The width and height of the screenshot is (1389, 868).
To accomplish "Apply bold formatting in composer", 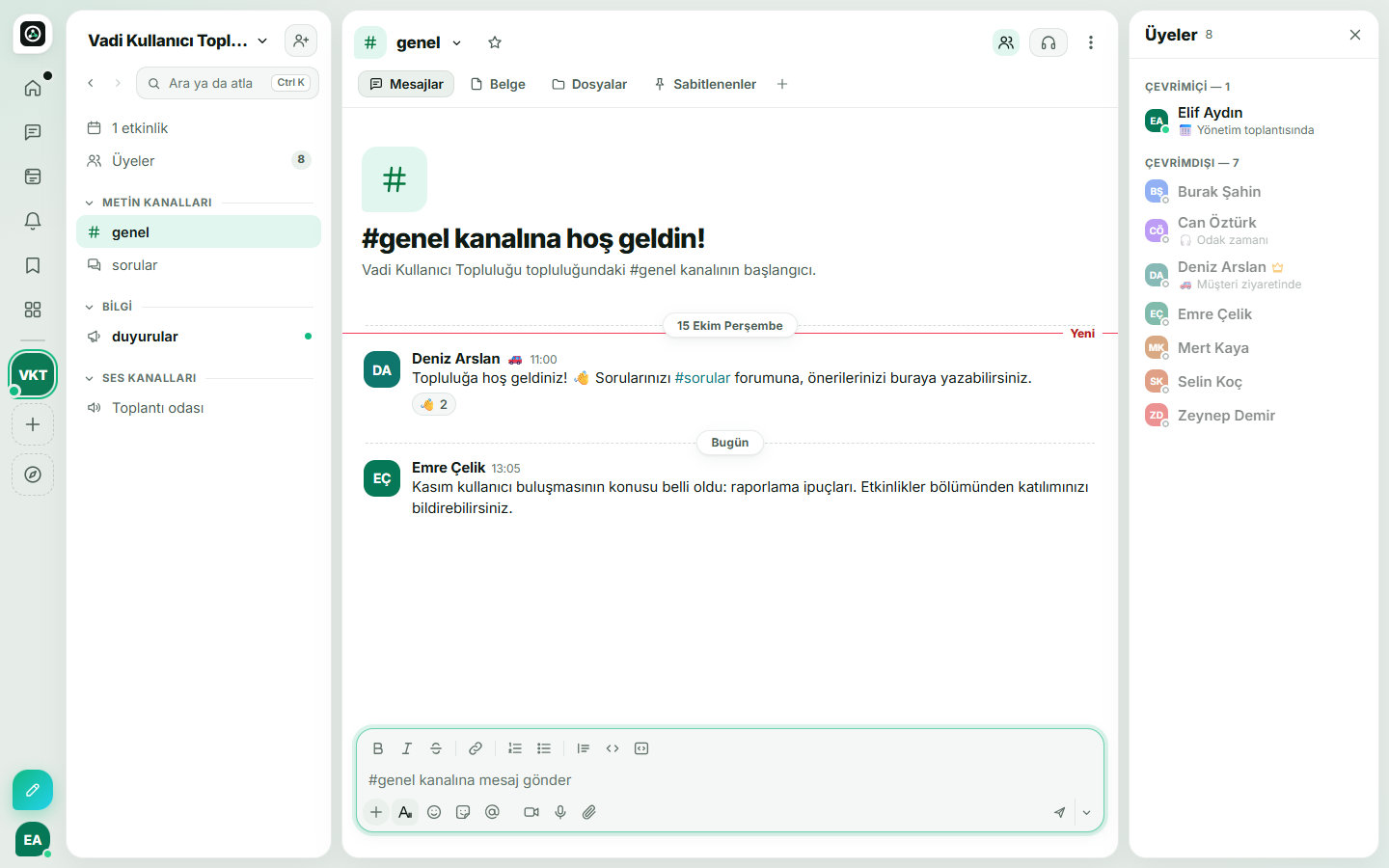I will point(378,748).
